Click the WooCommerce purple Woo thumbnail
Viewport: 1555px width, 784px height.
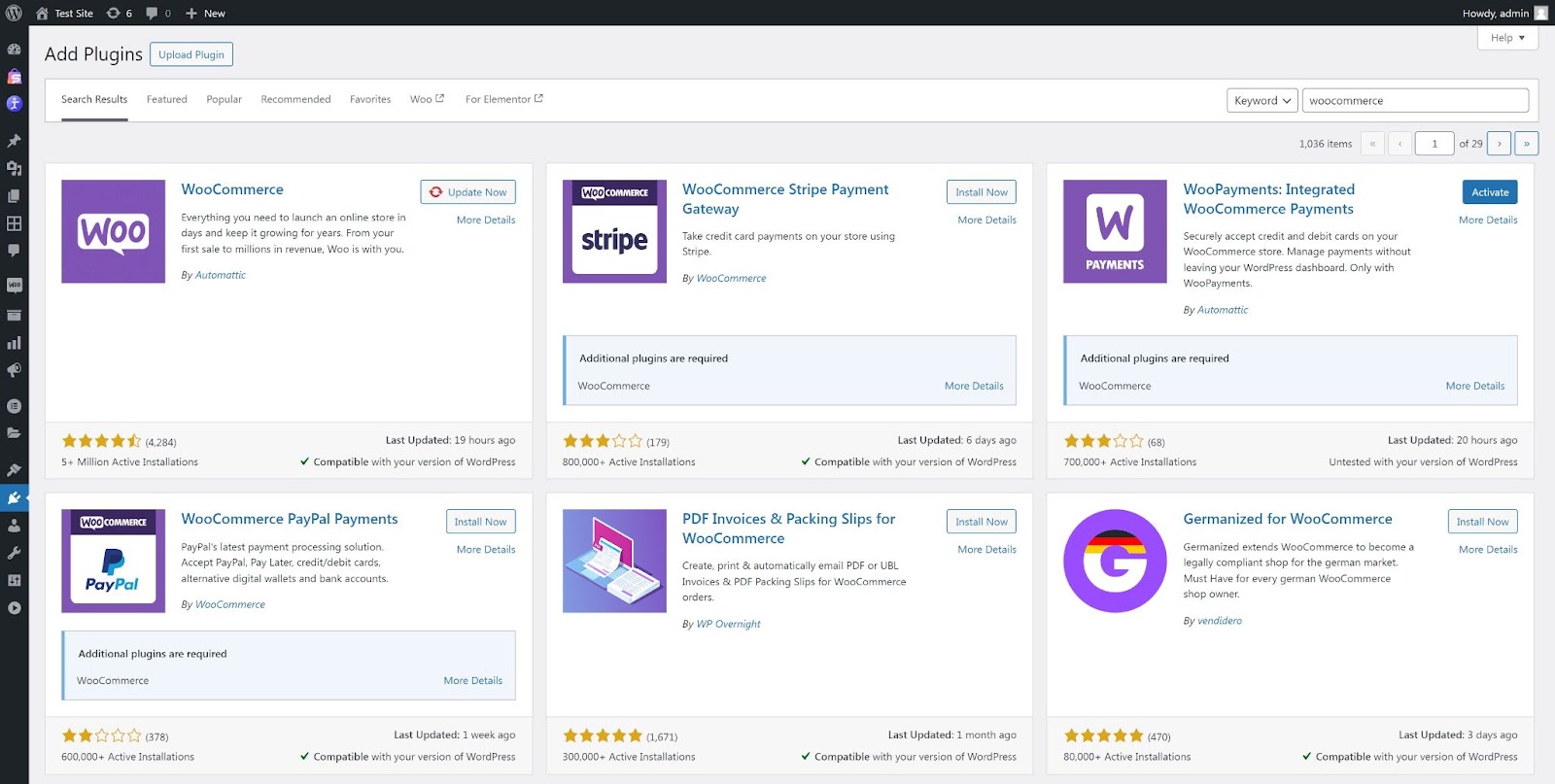point(113,231)
